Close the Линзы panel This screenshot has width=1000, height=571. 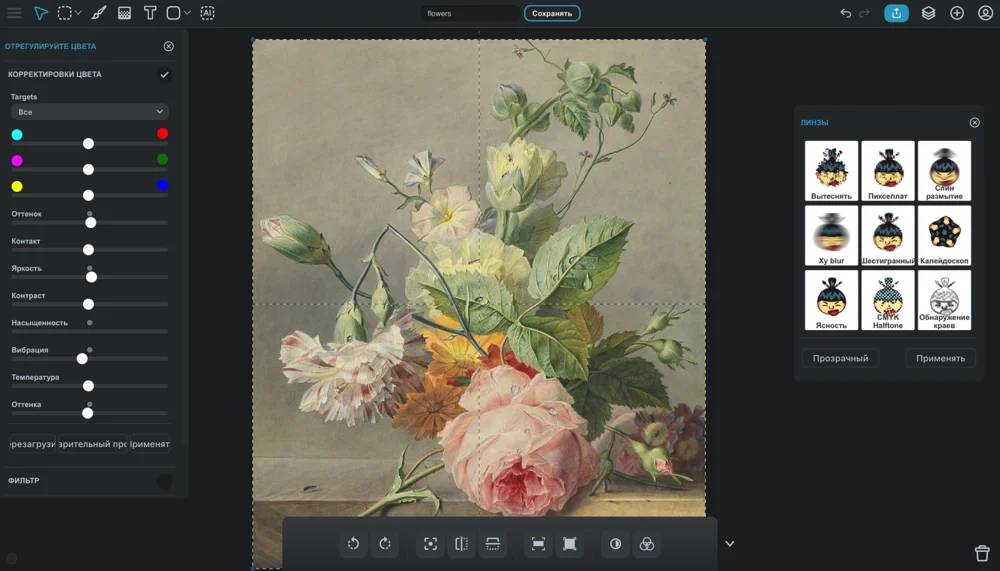[974, 122]
